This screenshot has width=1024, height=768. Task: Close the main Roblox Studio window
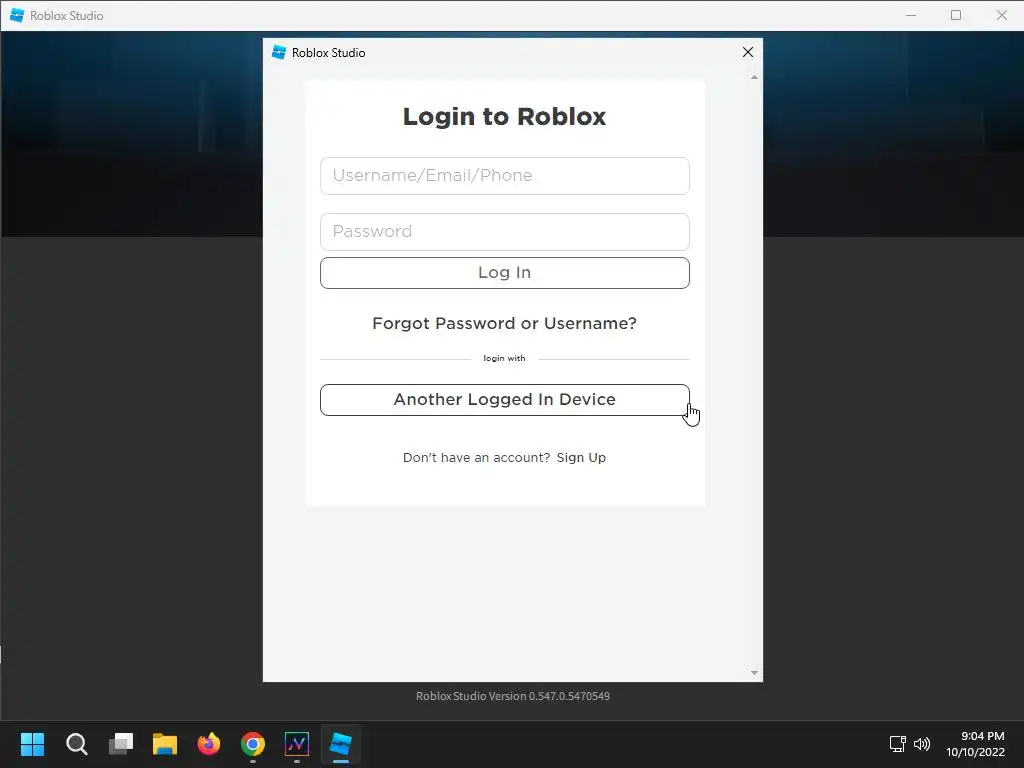(x=1001, y=15)
